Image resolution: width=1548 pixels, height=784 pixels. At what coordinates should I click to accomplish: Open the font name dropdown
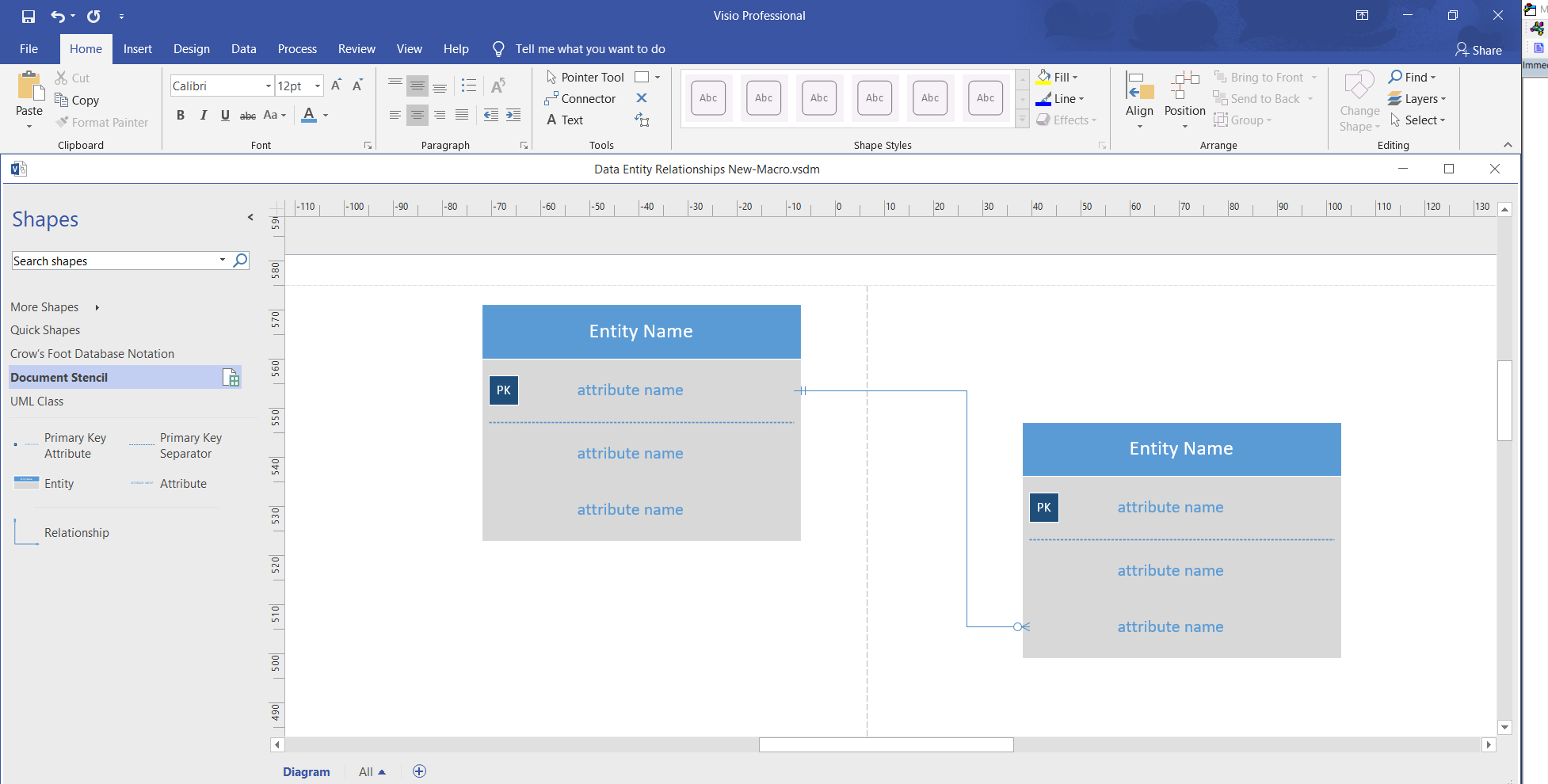[269, 86]
